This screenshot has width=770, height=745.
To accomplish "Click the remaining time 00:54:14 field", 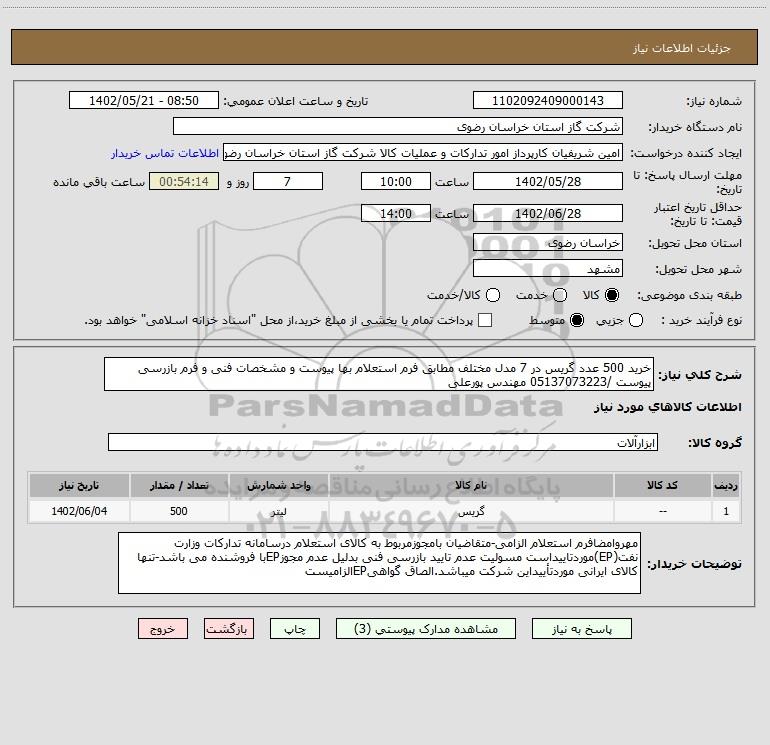I will [184, 181].
